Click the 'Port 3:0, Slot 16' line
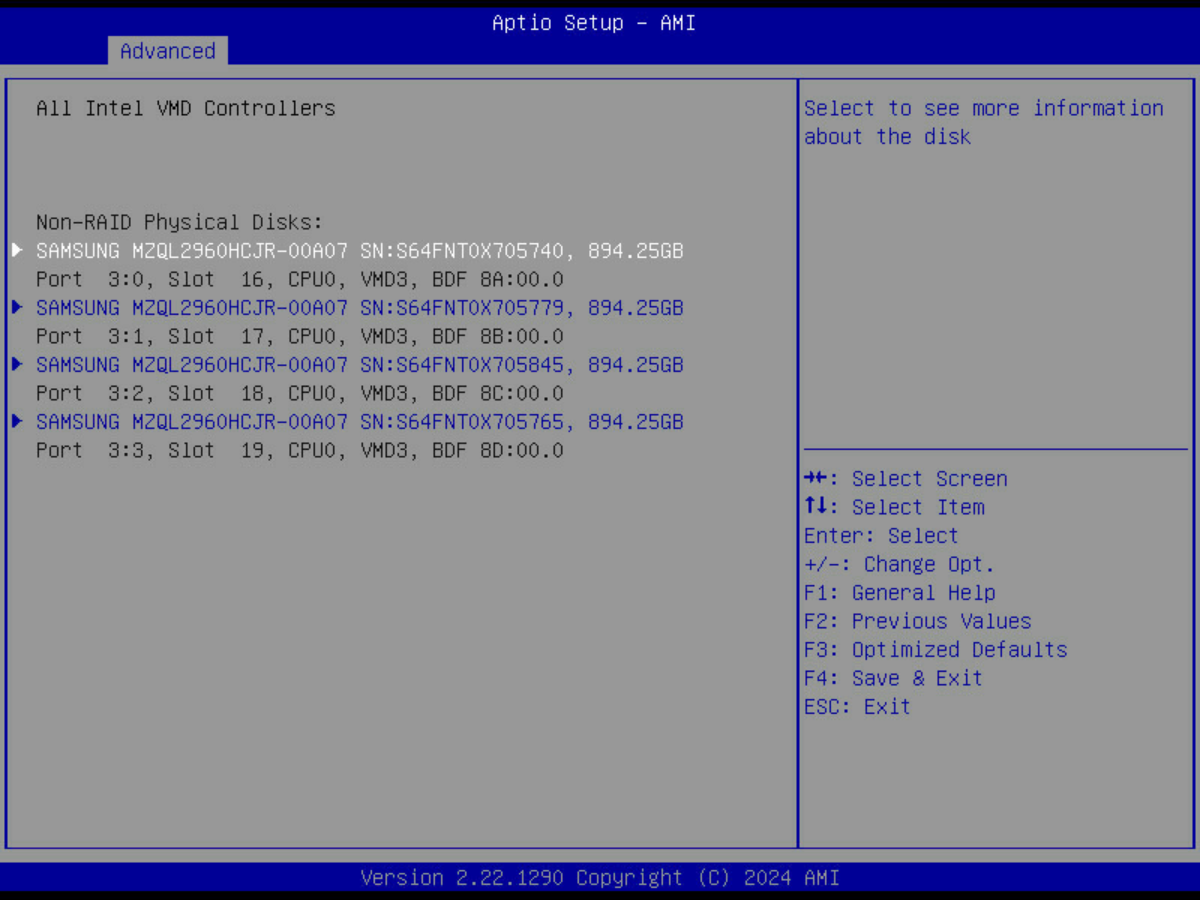1200x900 pixels. coord(300,280)
